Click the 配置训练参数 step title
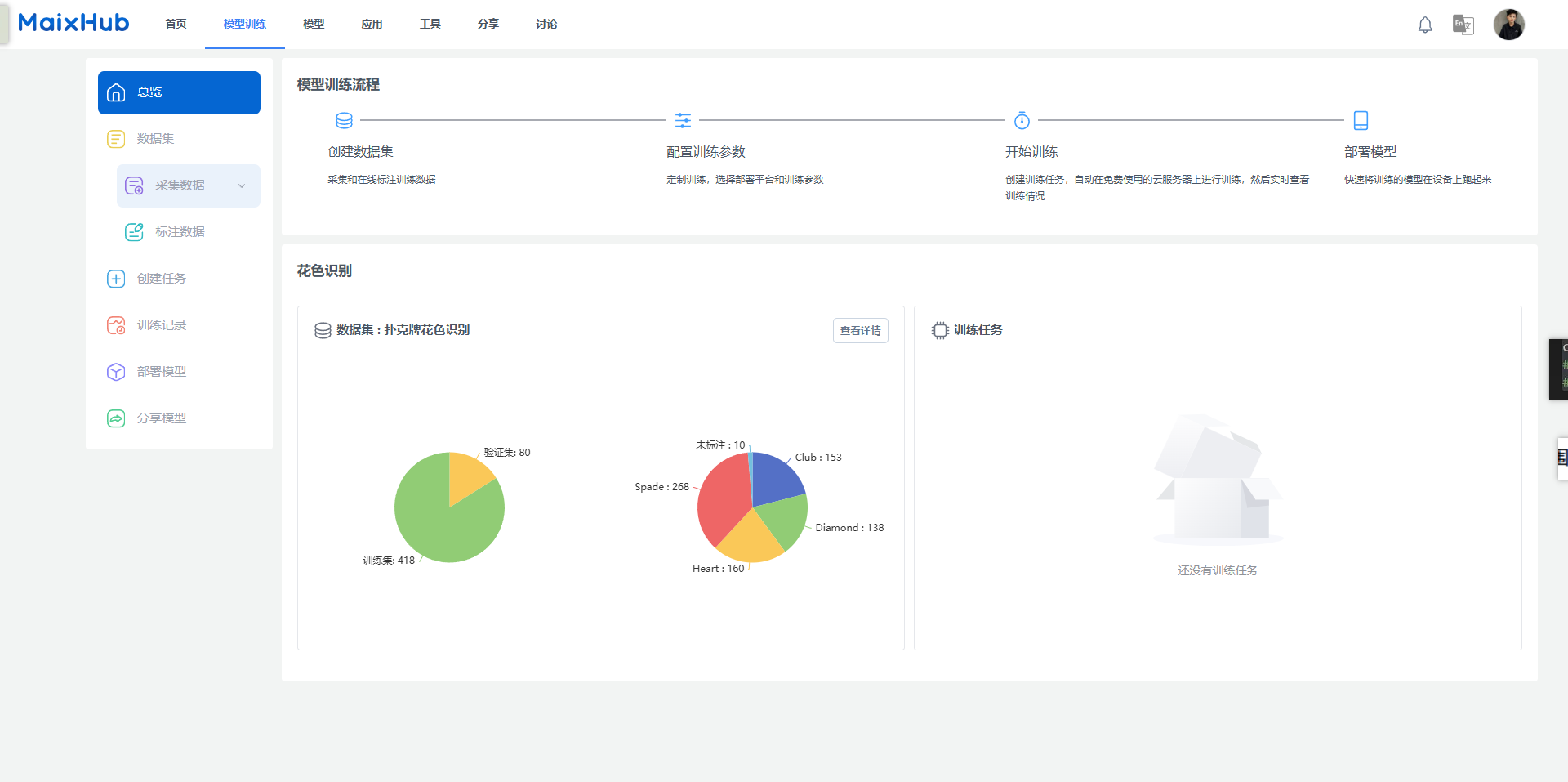 point(706,152)
